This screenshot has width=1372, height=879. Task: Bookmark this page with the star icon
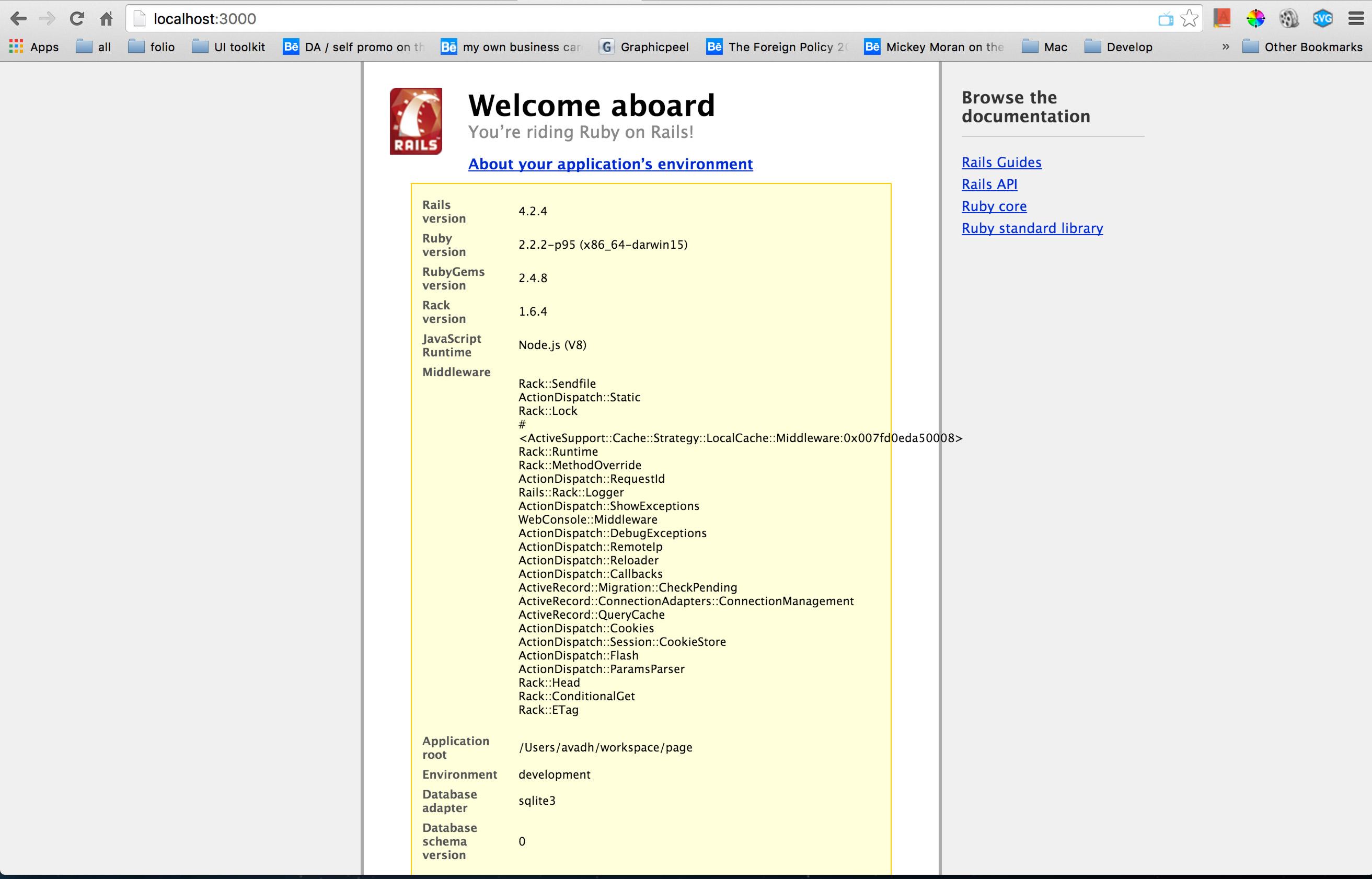[x=1190, y=19]
